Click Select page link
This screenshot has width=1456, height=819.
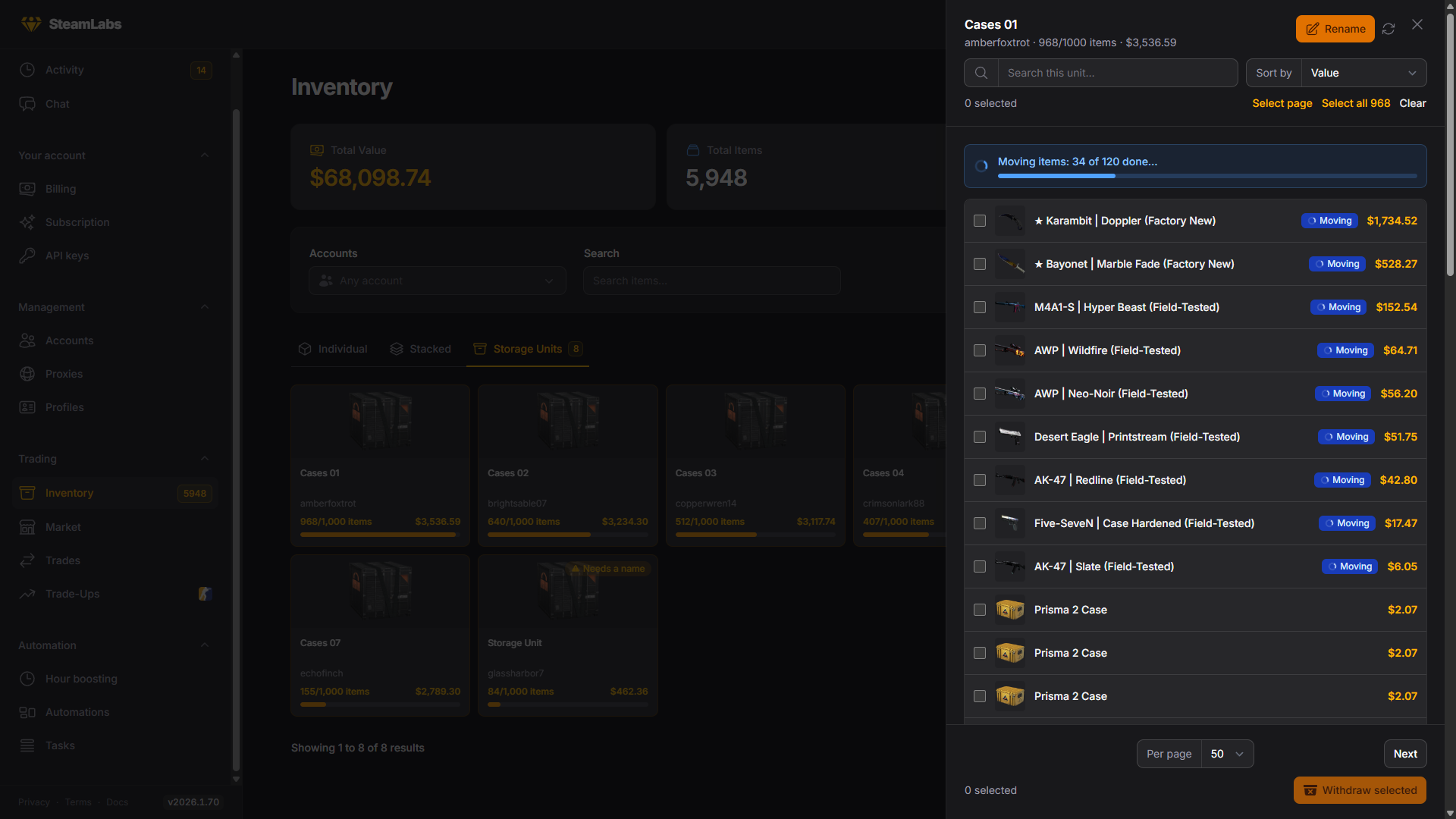1282,103
